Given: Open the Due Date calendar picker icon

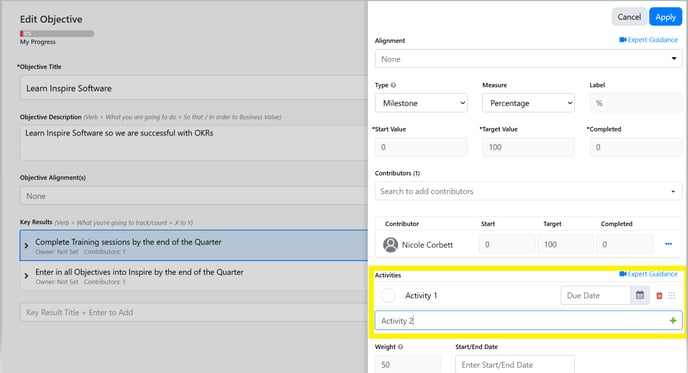Looking at the screenshot, I should (x=640, y=295).
